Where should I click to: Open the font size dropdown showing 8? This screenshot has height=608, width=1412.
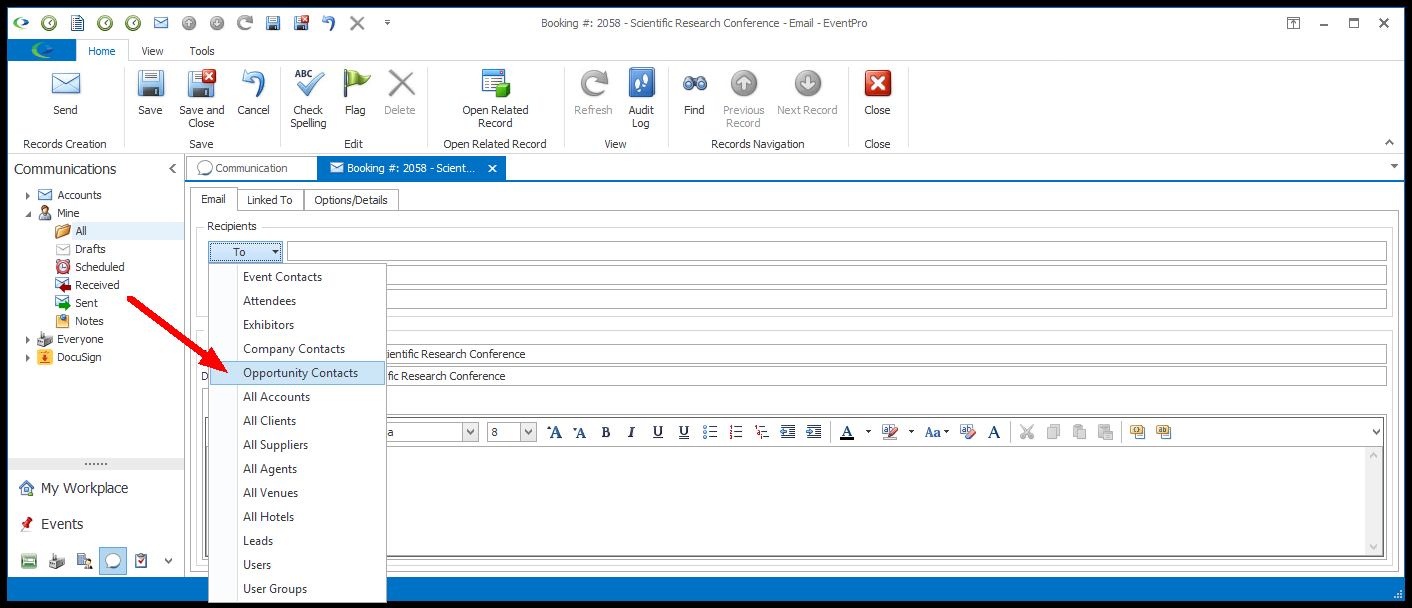(529, 432)
